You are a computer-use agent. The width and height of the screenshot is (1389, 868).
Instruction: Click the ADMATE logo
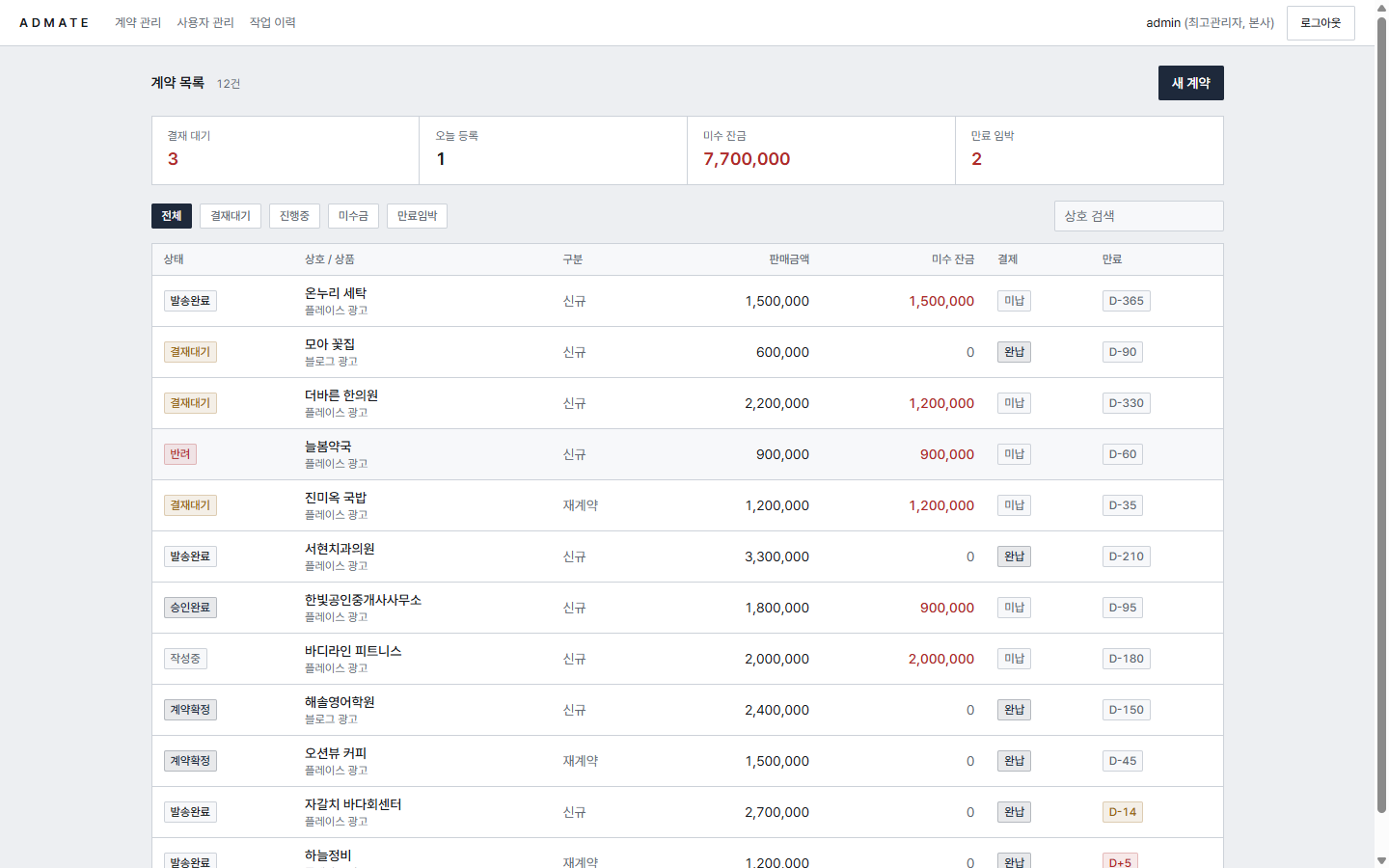point(54,23)
